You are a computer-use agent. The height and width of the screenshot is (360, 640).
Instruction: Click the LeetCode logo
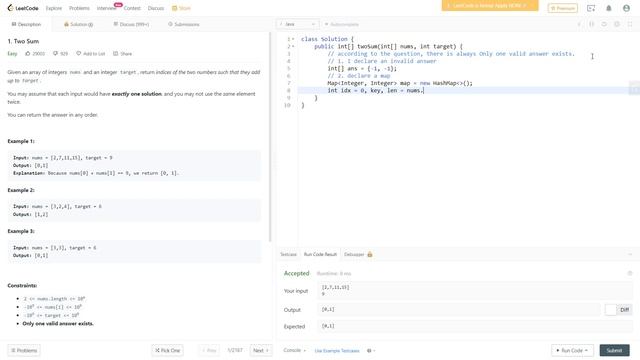(x=23, y=8)
